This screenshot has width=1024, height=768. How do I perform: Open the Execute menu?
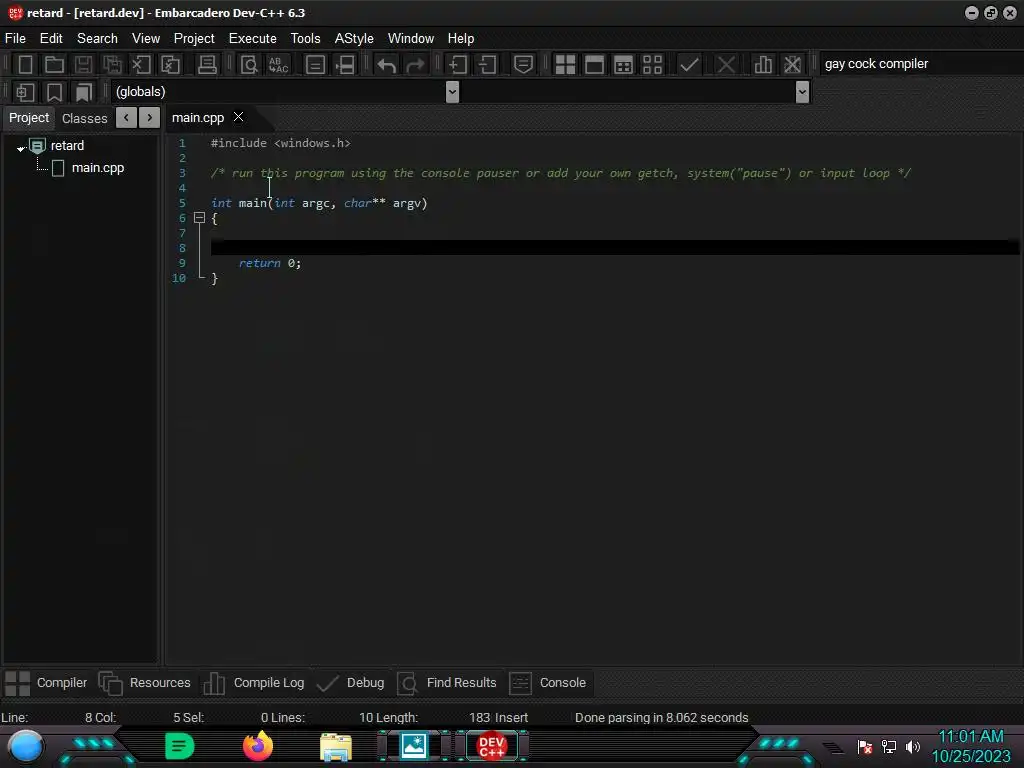(253, 39)
